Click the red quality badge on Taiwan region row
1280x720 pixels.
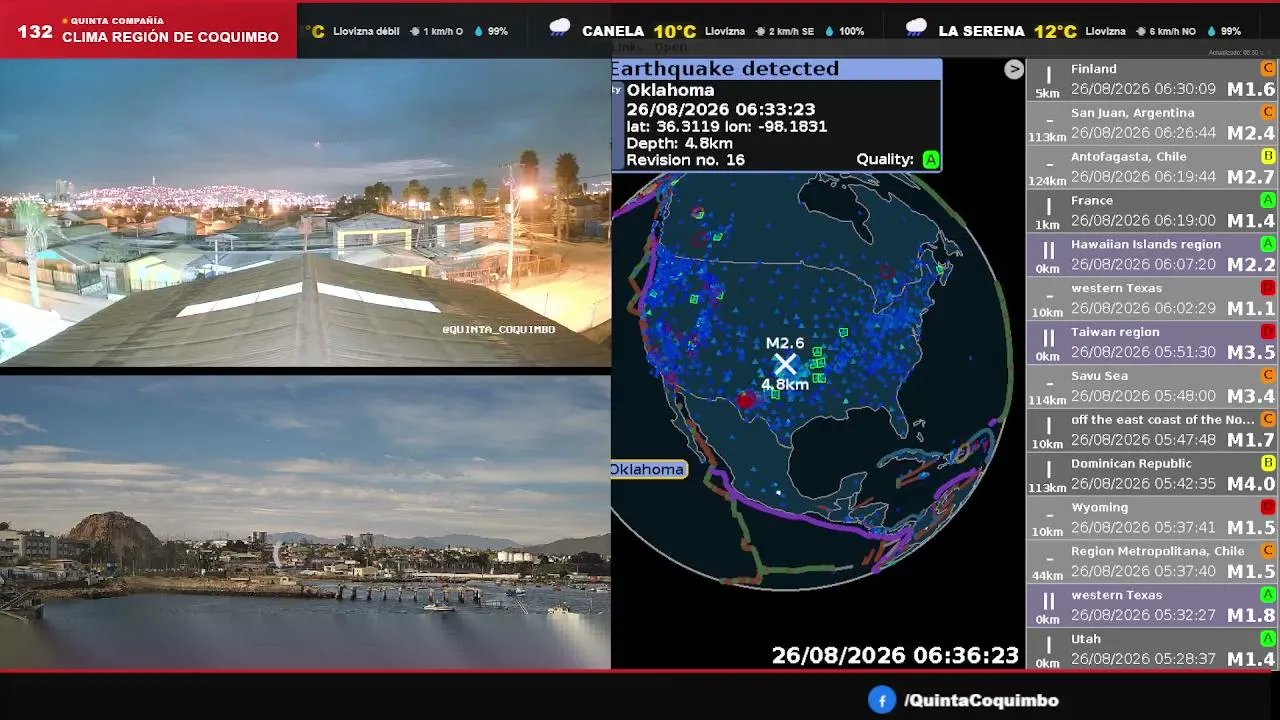point(1268,331)
